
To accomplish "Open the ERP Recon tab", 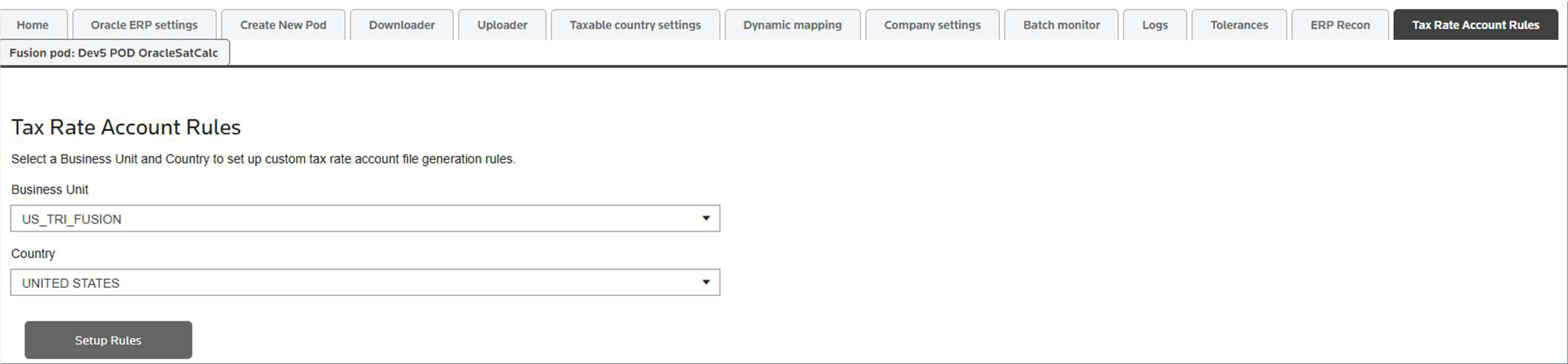I will pos(1339,24).
